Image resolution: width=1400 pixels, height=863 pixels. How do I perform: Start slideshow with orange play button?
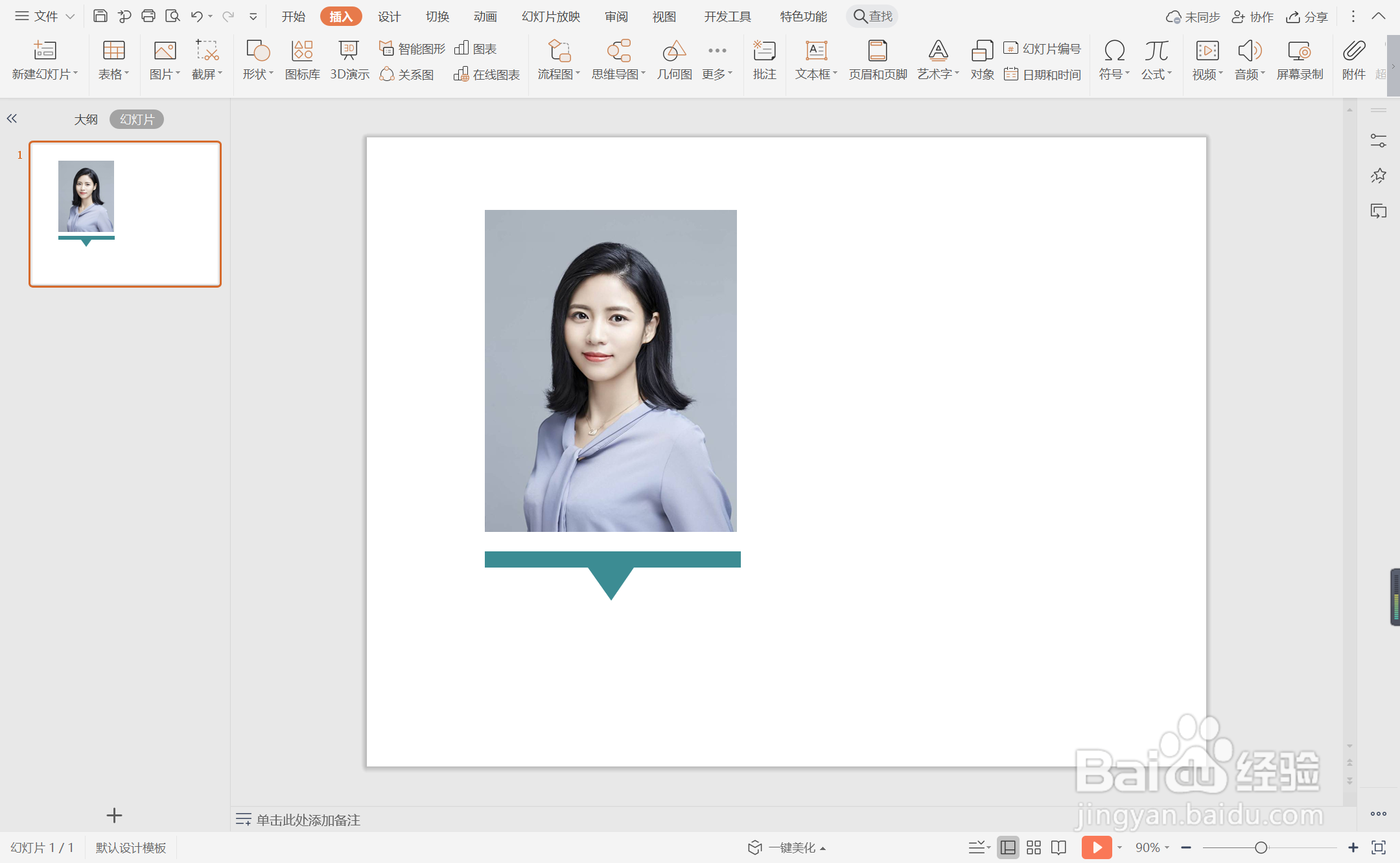point(1096,847)
